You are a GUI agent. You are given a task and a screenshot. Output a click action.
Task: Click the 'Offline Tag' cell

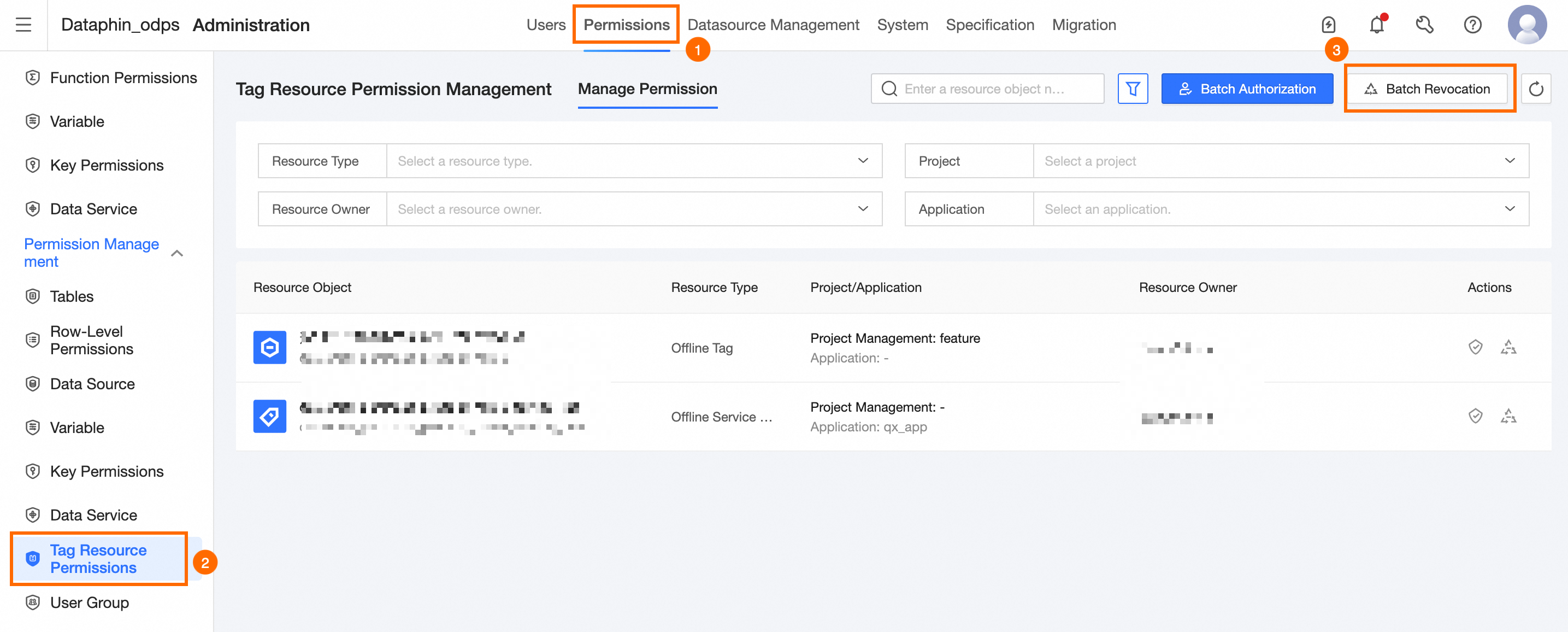pyautogui.click(x=702, y=348)
